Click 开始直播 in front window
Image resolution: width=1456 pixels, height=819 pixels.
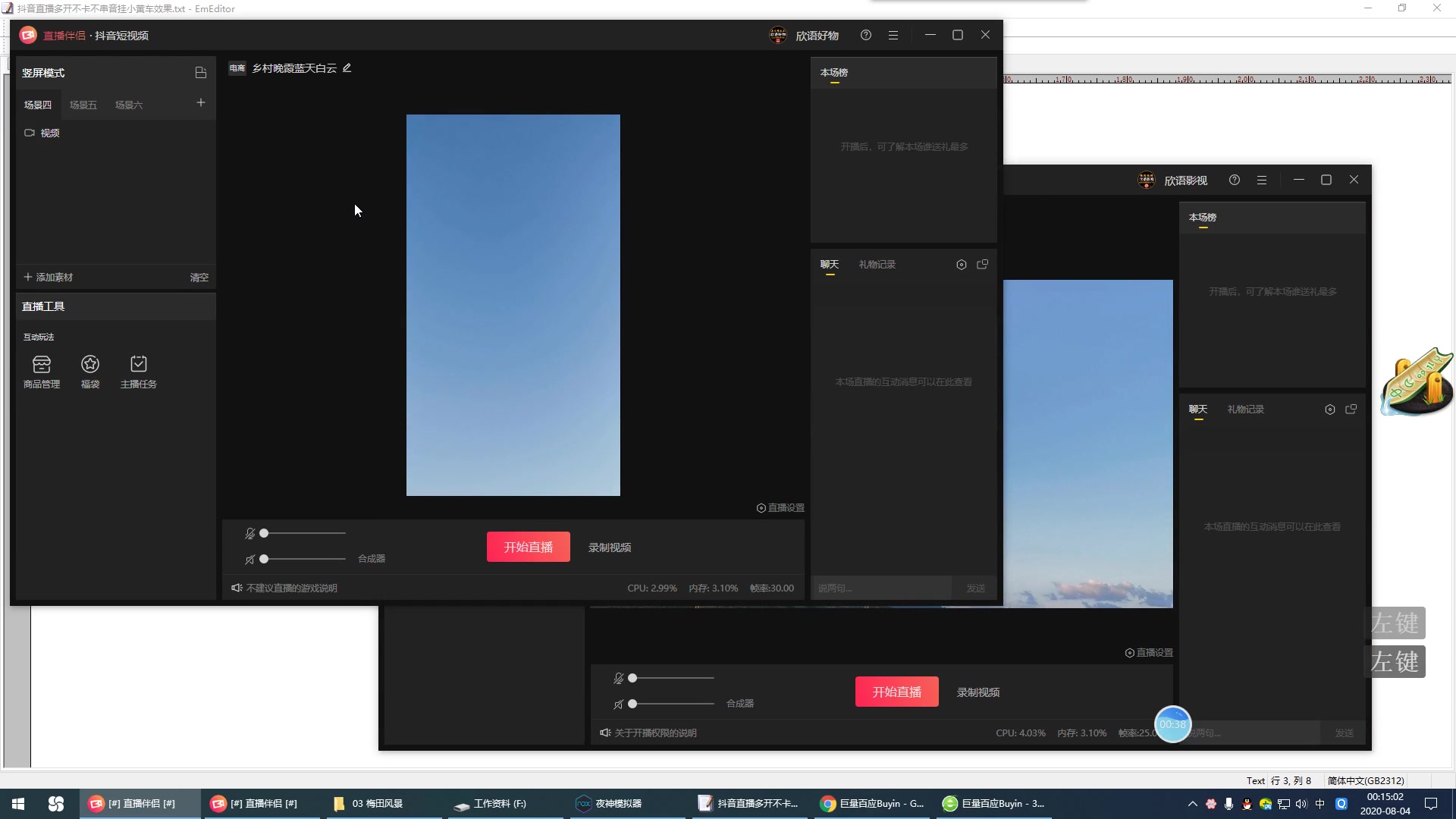click(529, 548)
